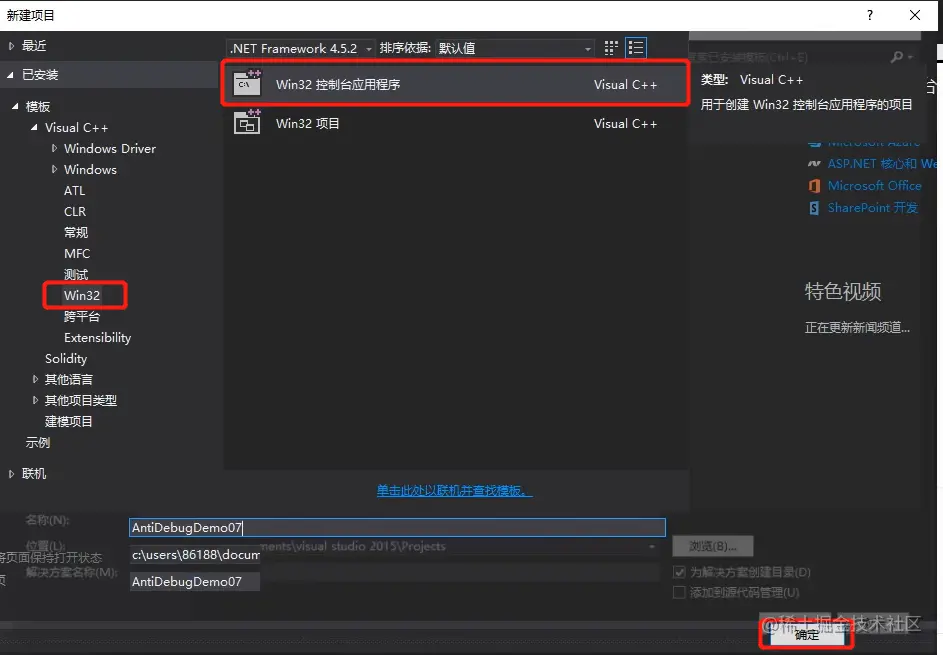Click the ASP.NET icon in background window
Screen dimensions: 943x655
tap(814, 164)
